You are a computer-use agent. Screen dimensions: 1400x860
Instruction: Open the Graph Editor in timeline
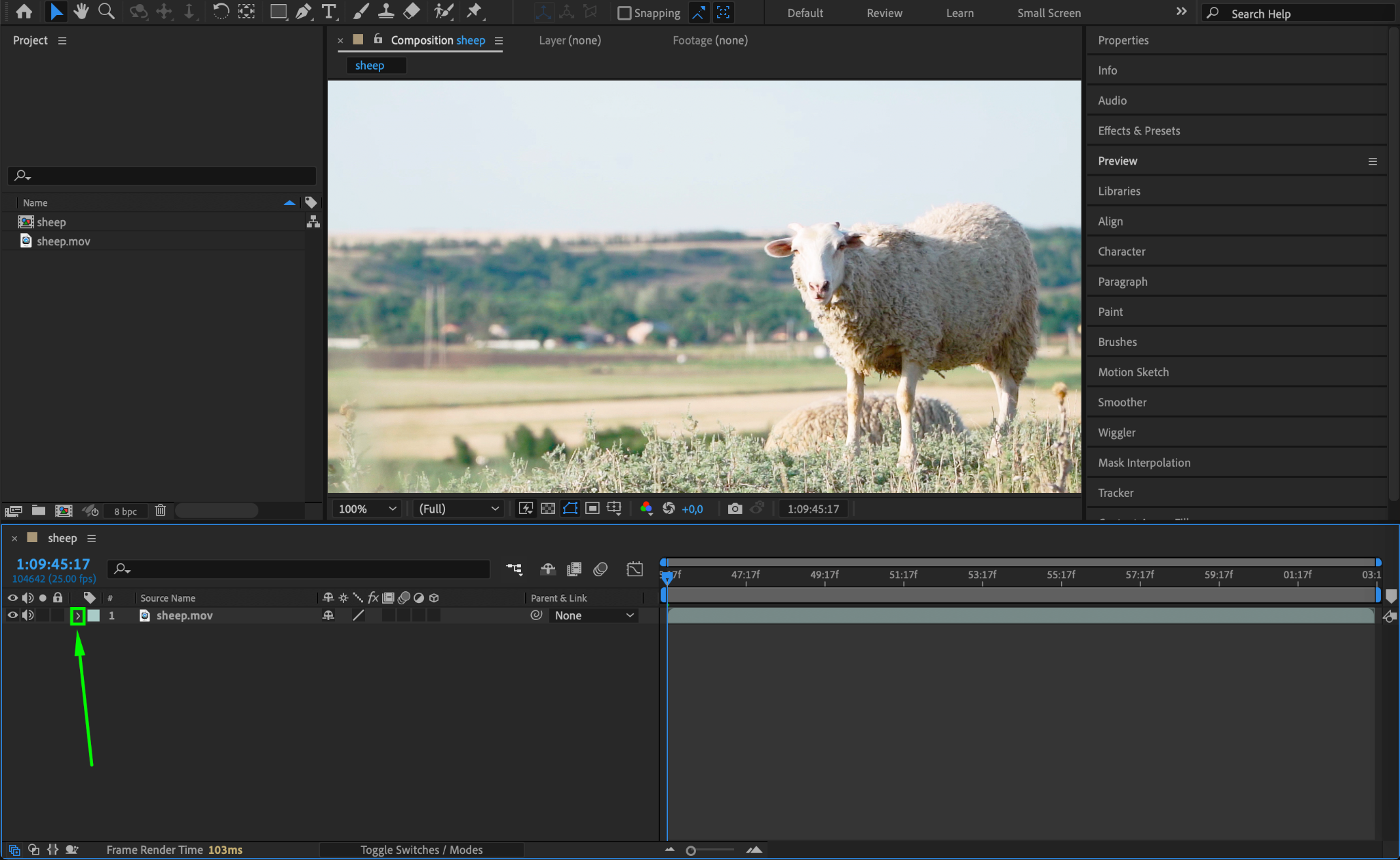[x=634, y=569]
